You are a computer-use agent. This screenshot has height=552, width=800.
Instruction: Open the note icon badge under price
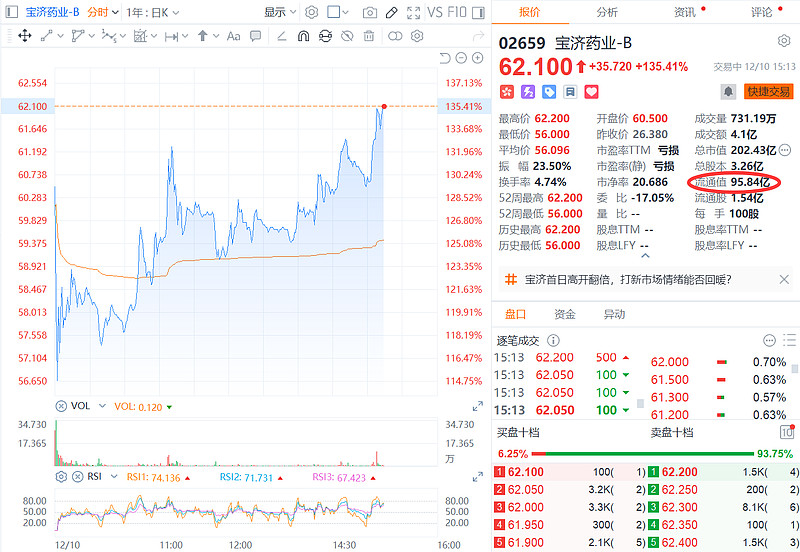tap(570, 92)
